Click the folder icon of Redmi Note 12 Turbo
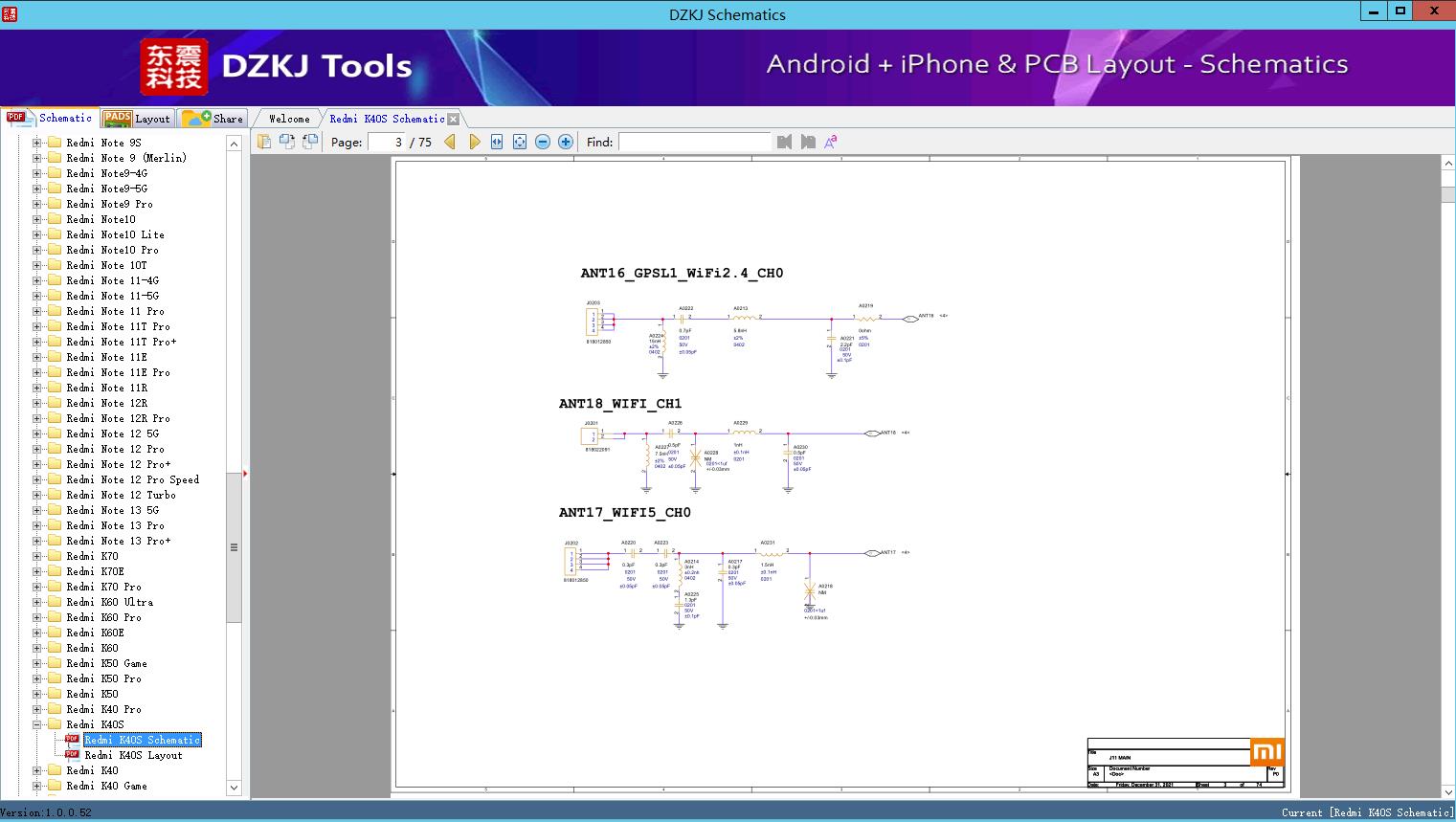This screenshot has width=1456, height=822. (55, 495)
